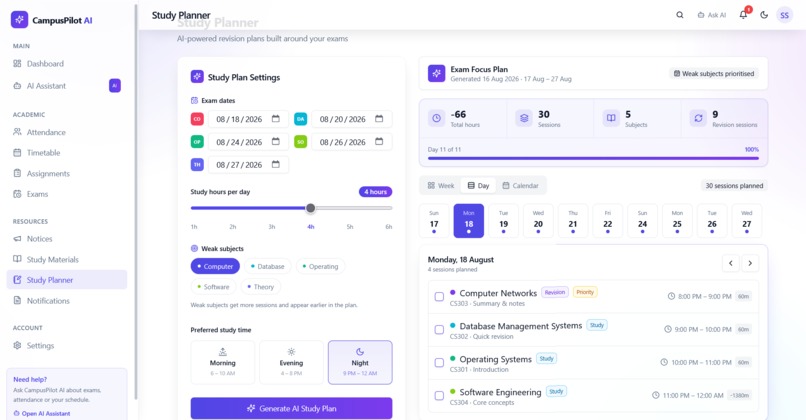Image resolution: width=806 pixels, height=420 pixels.
Task: Go to next day with right chevron
Action: 750,263
